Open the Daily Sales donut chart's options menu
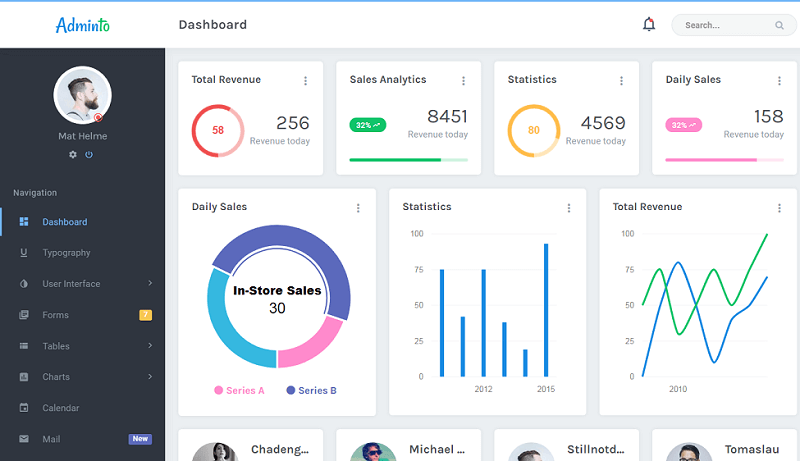 [x=358, y=208]
